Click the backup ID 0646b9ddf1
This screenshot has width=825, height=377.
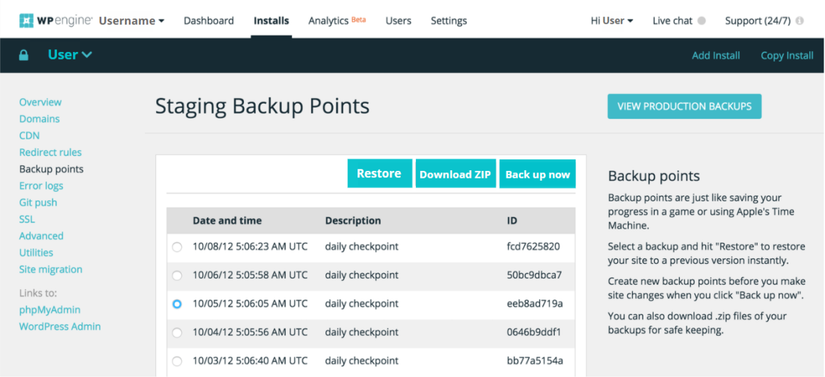click(534, 332)
